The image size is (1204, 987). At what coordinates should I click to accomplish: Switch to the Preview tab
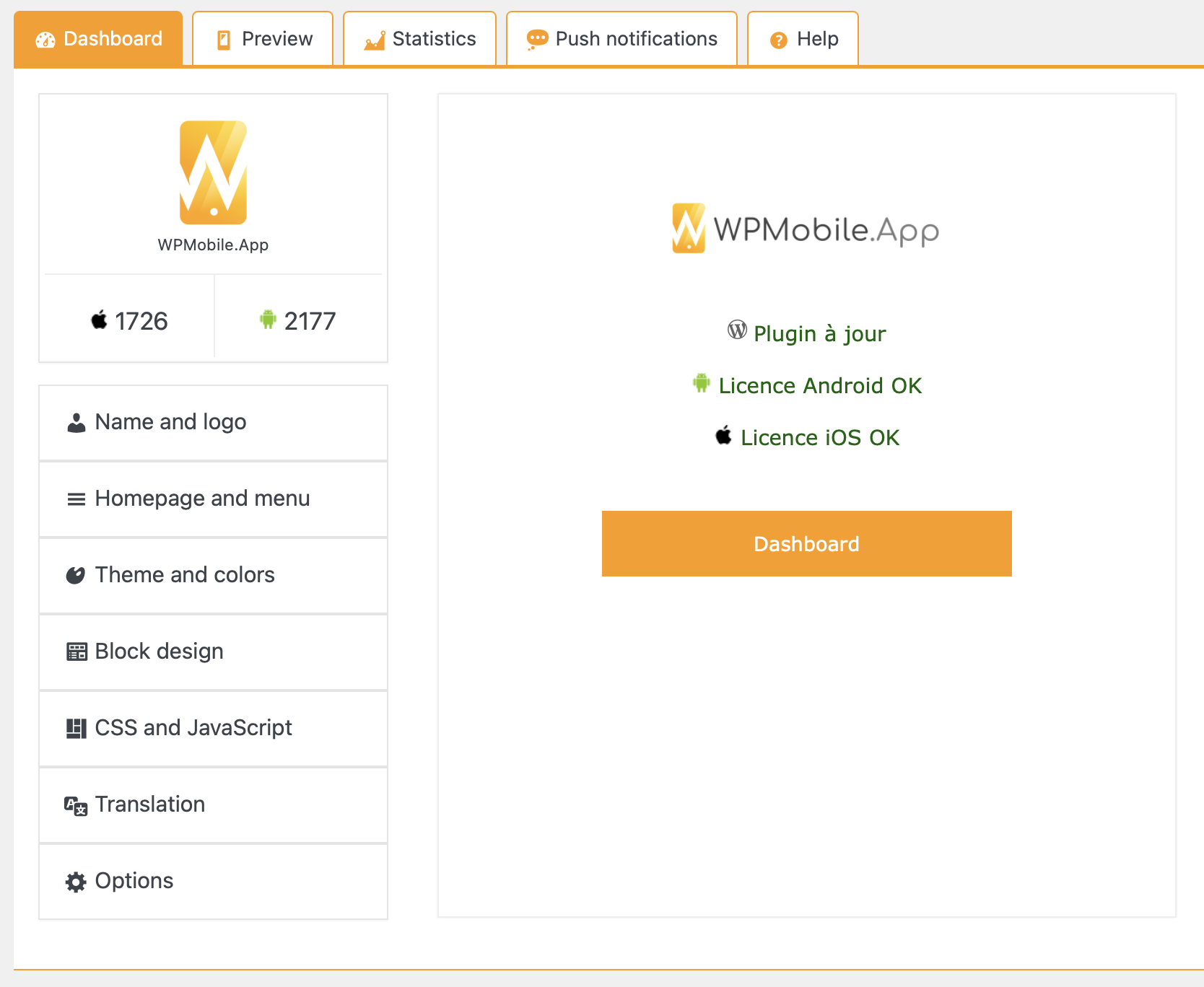(x=263, y=39)
